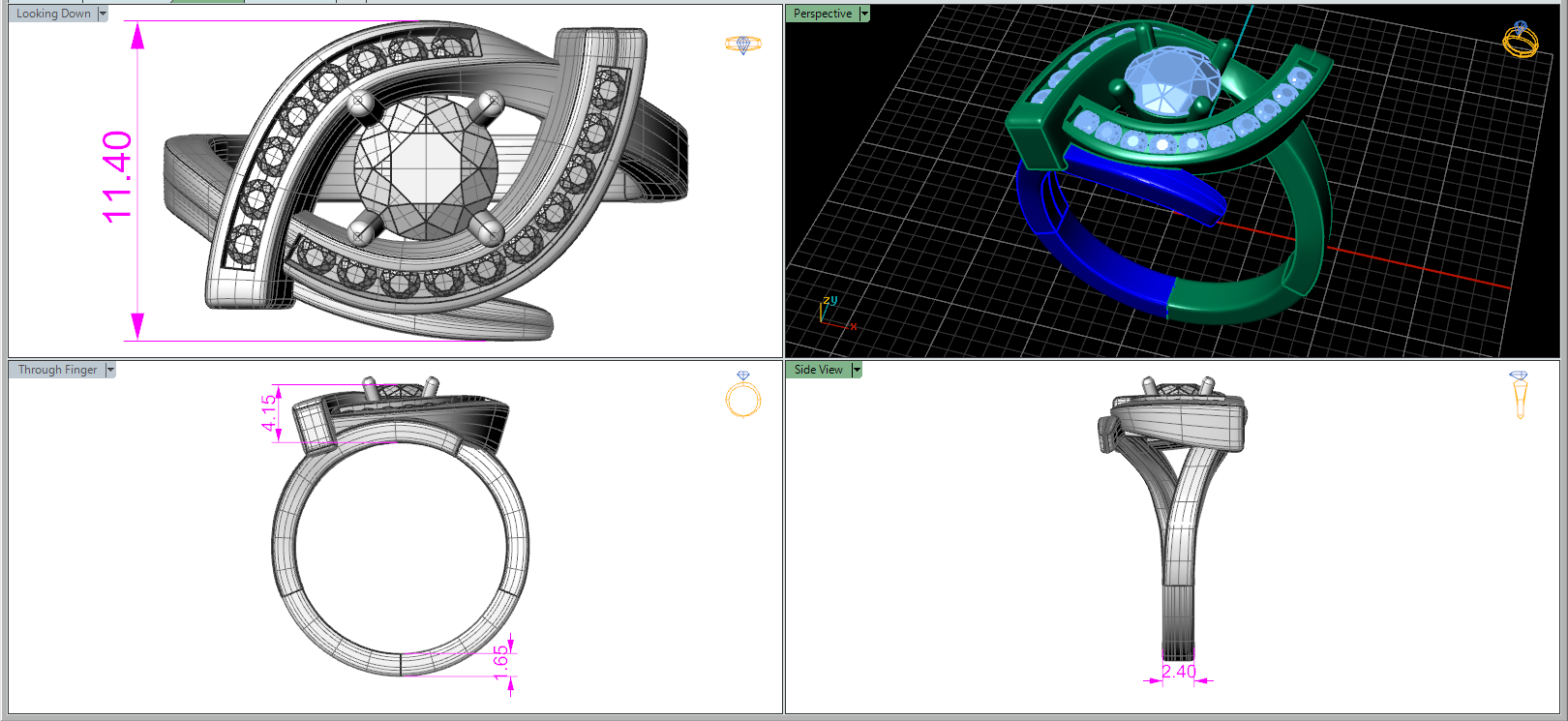Viewport: 1568px width, 721px height.
Task: Select the Through Finger viewport title
Action: click(x=57, y=370)
